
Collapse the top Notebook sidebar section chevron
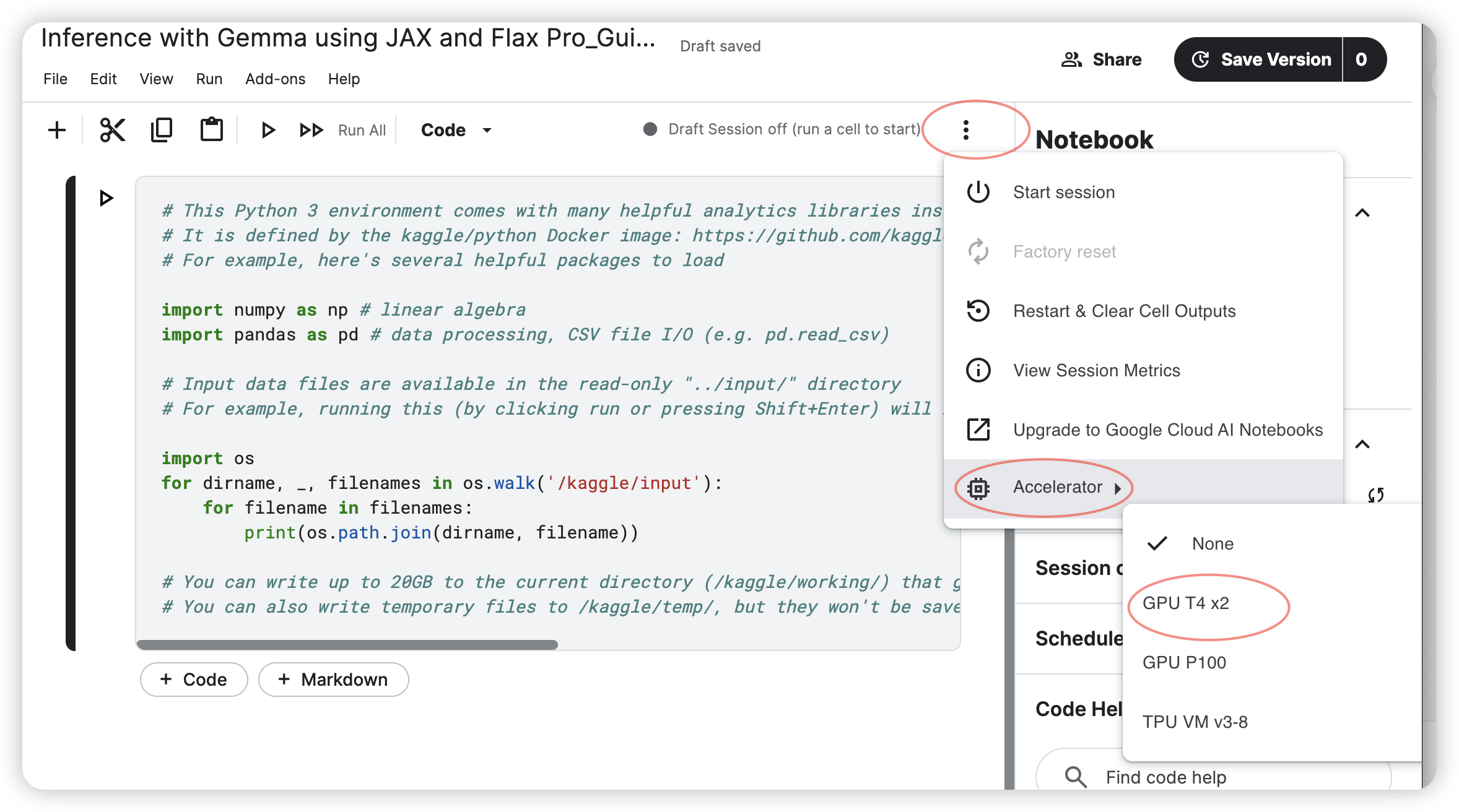[x=1362, y=213]
